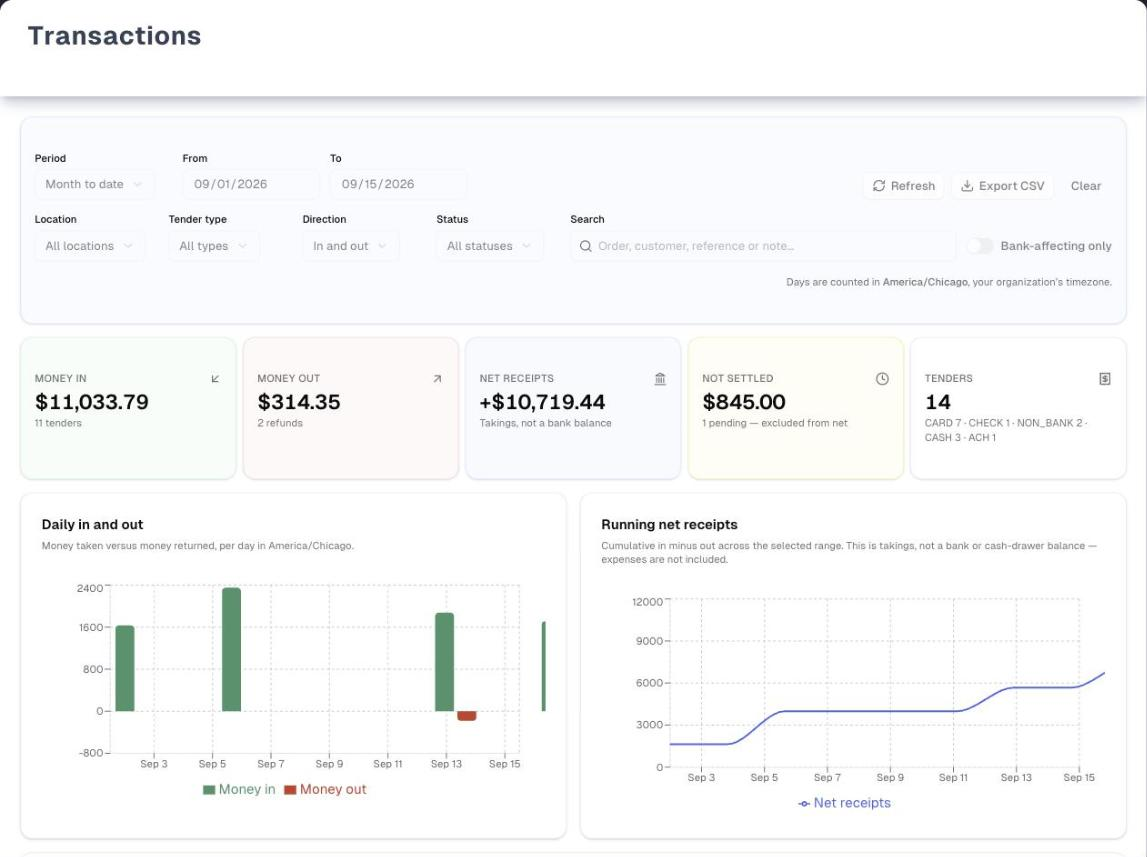Click the Net Receipts bank icon
Image resolution: width=1147 pixels, height=857 pixels.
coord(660,379)
